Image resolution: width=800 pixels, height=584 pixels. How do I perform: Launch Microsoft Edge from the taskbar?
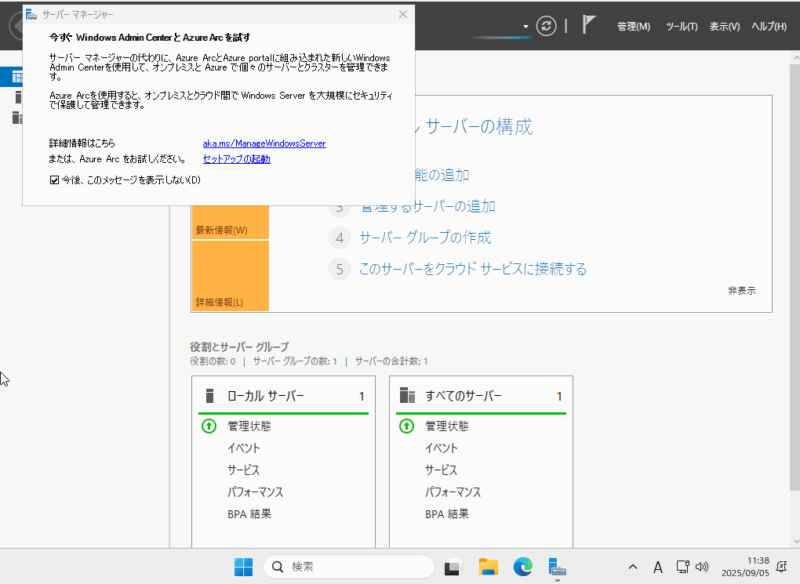(x=523, y=567)
